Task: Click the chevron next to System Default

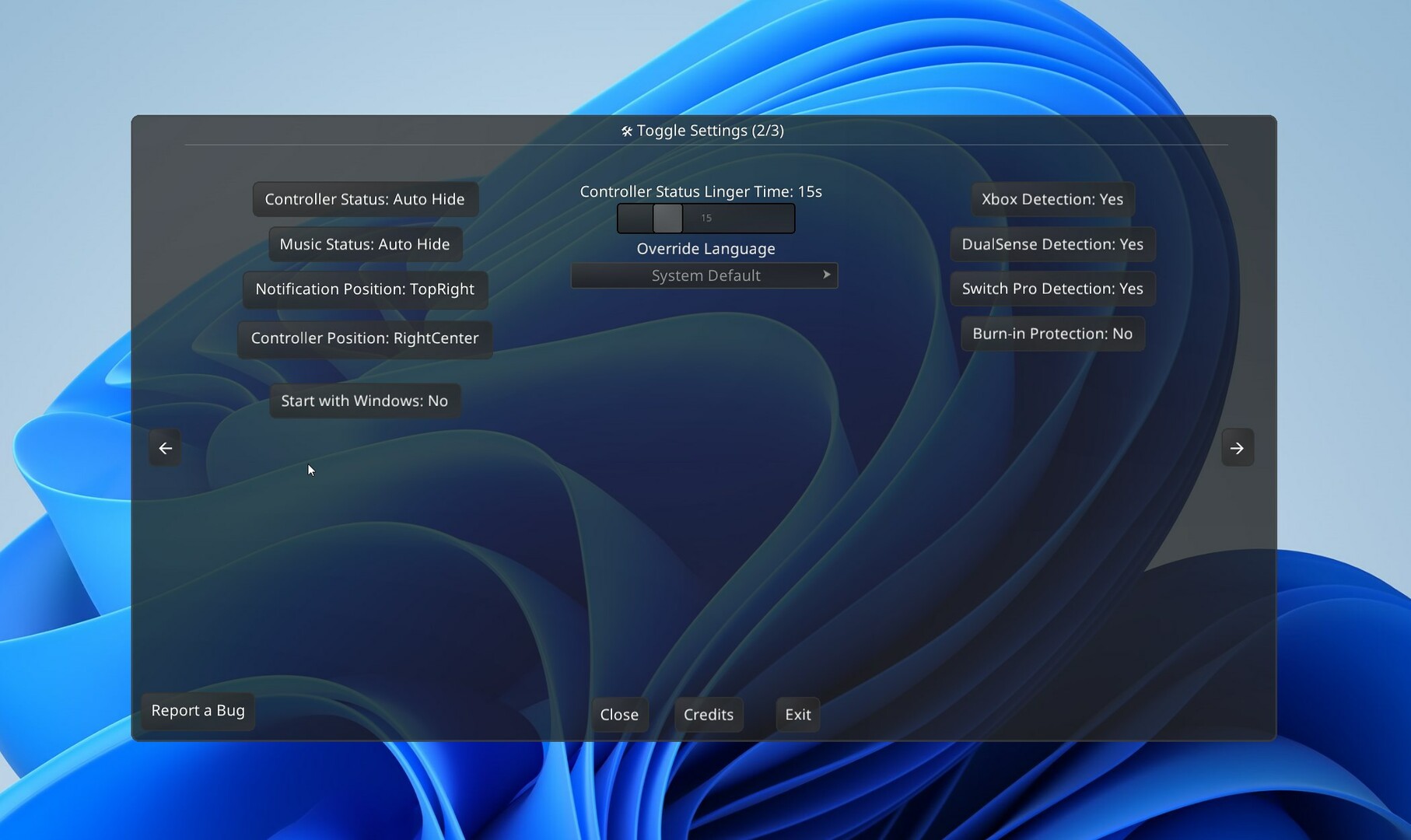Action: (x=826, y=275)
